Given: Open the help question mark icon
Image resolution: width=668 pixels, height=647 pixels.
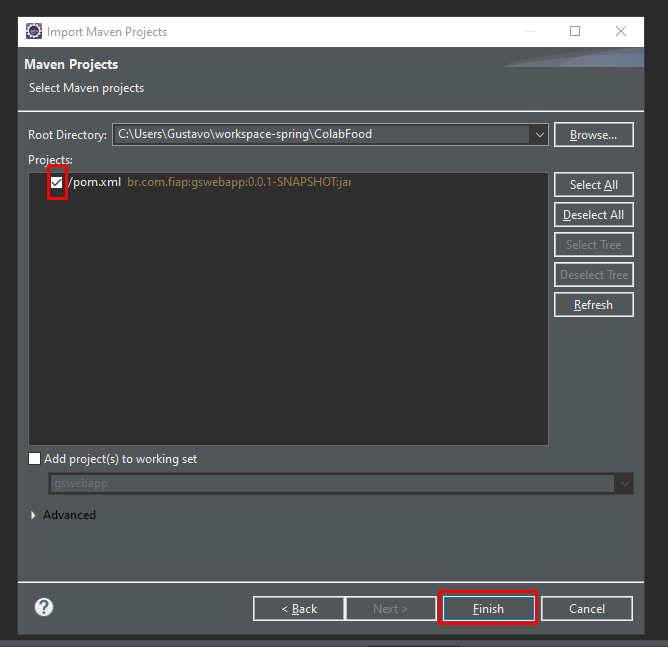Looking at the screenshot, I should point(44,607).
